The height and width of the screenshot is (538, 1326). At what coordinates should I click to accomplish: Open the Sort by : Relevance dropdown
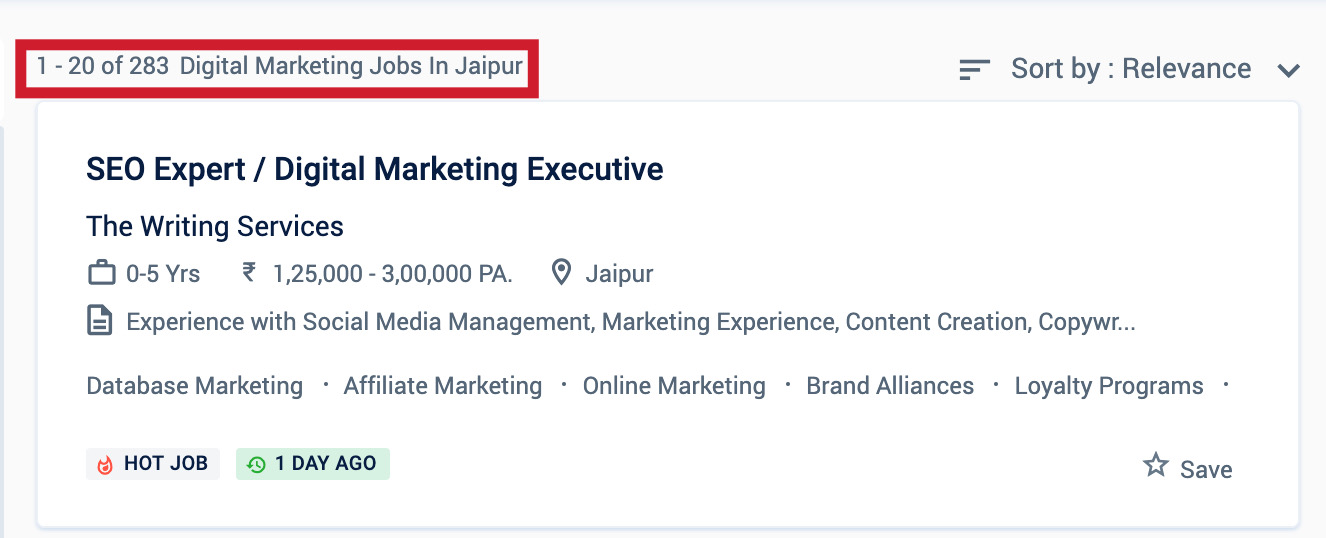click(1130, 69)
